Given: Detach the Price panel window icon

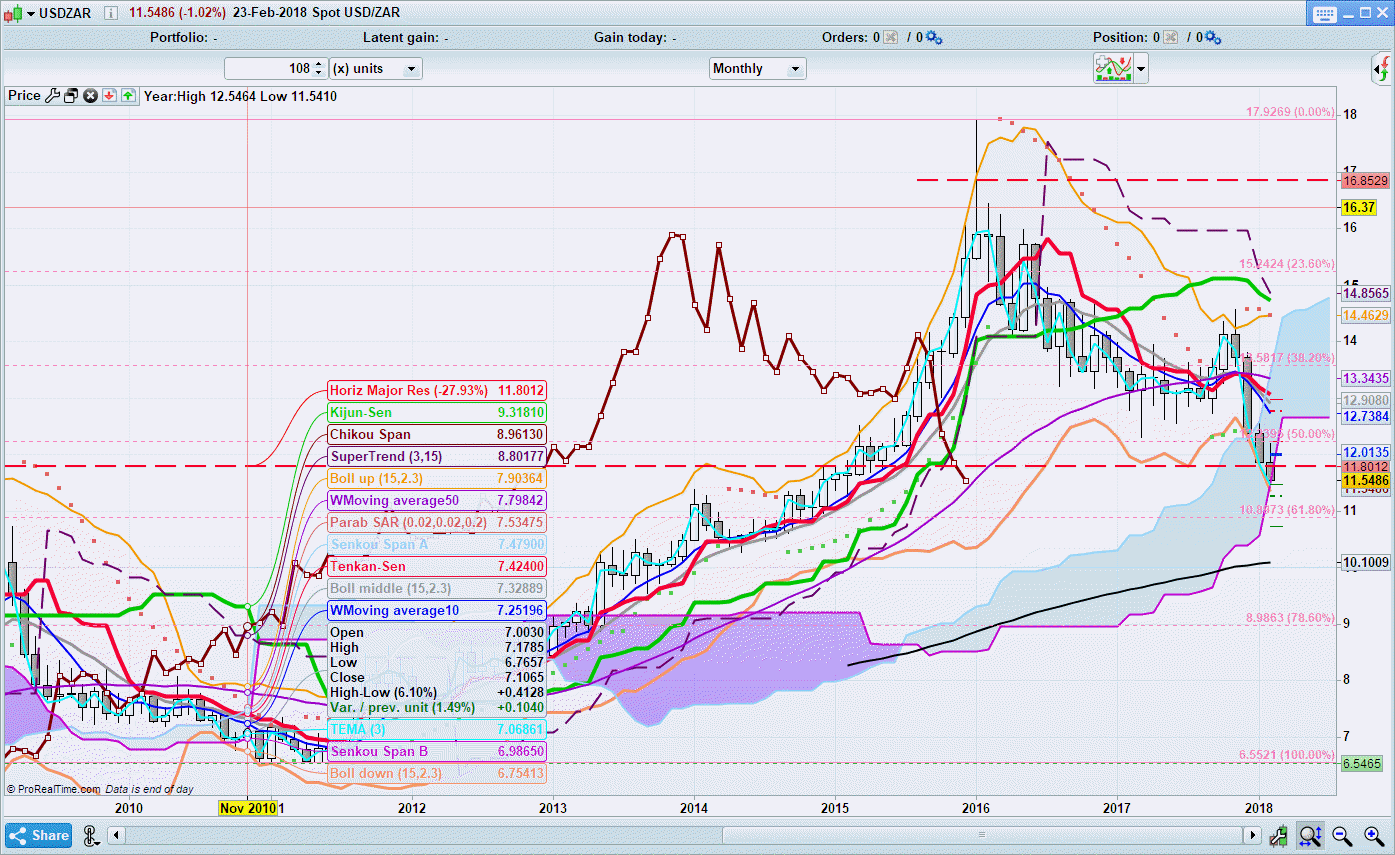Looking at the screenshot, I should (x=71, y=96).
